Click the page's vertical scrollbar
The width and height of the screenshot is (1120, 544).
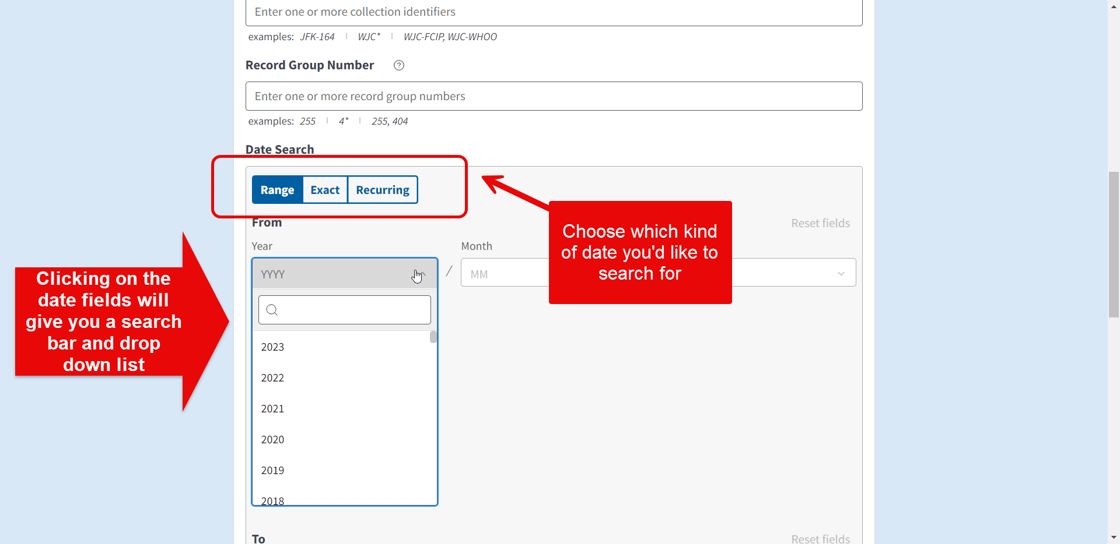coord(1113,245)
